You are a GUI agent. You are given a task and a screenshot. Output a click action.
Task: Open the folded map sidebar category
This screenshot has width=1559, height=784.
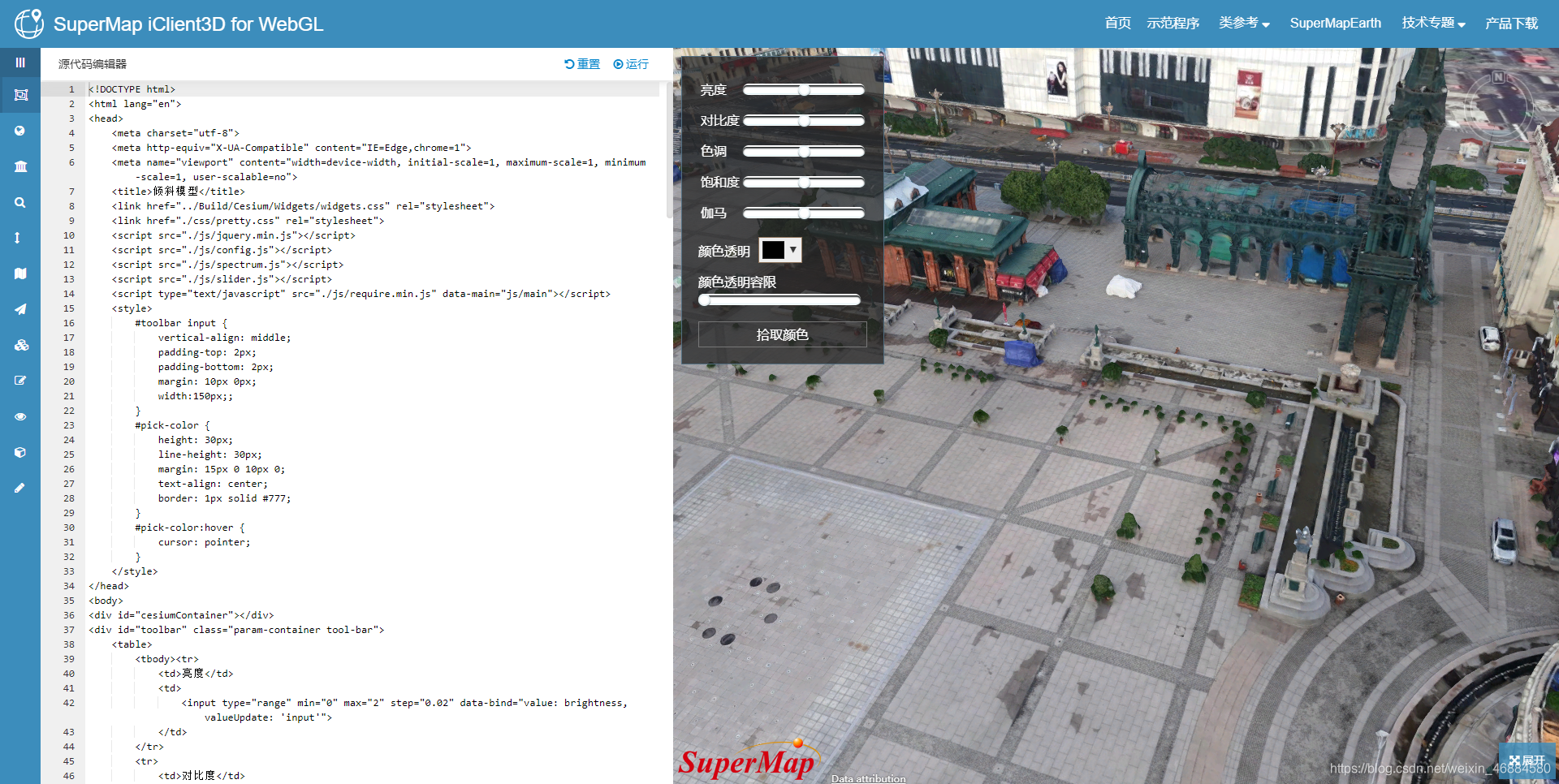(20, 274)
